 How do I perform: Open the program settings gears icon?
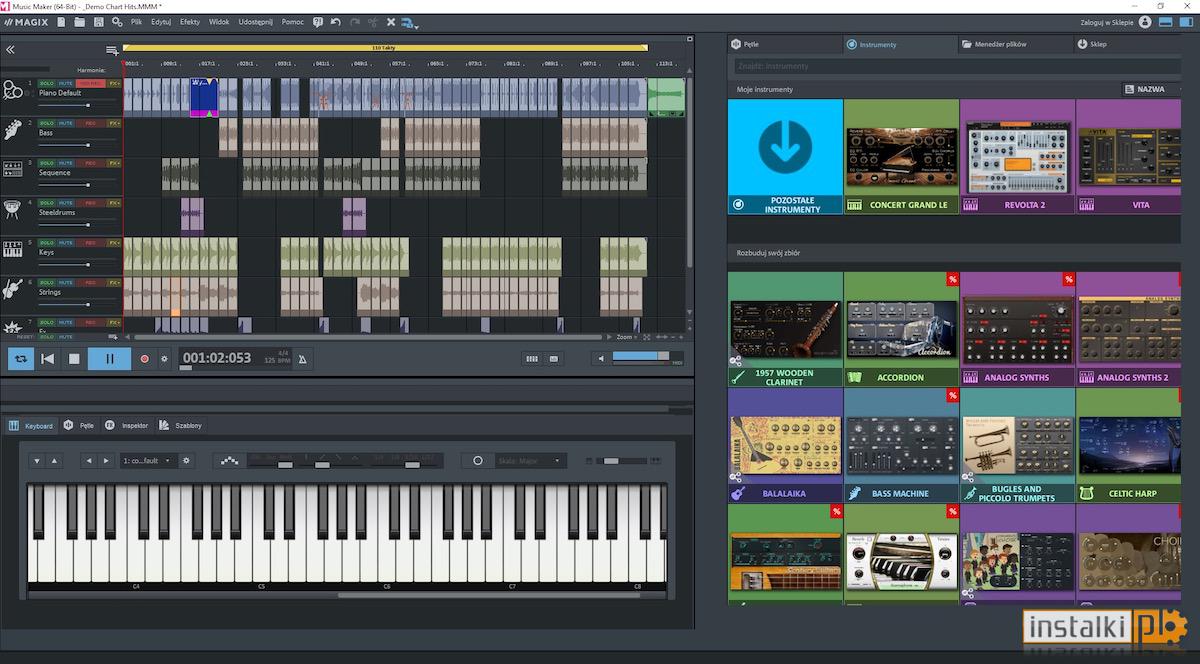click(x=117, y=22)
